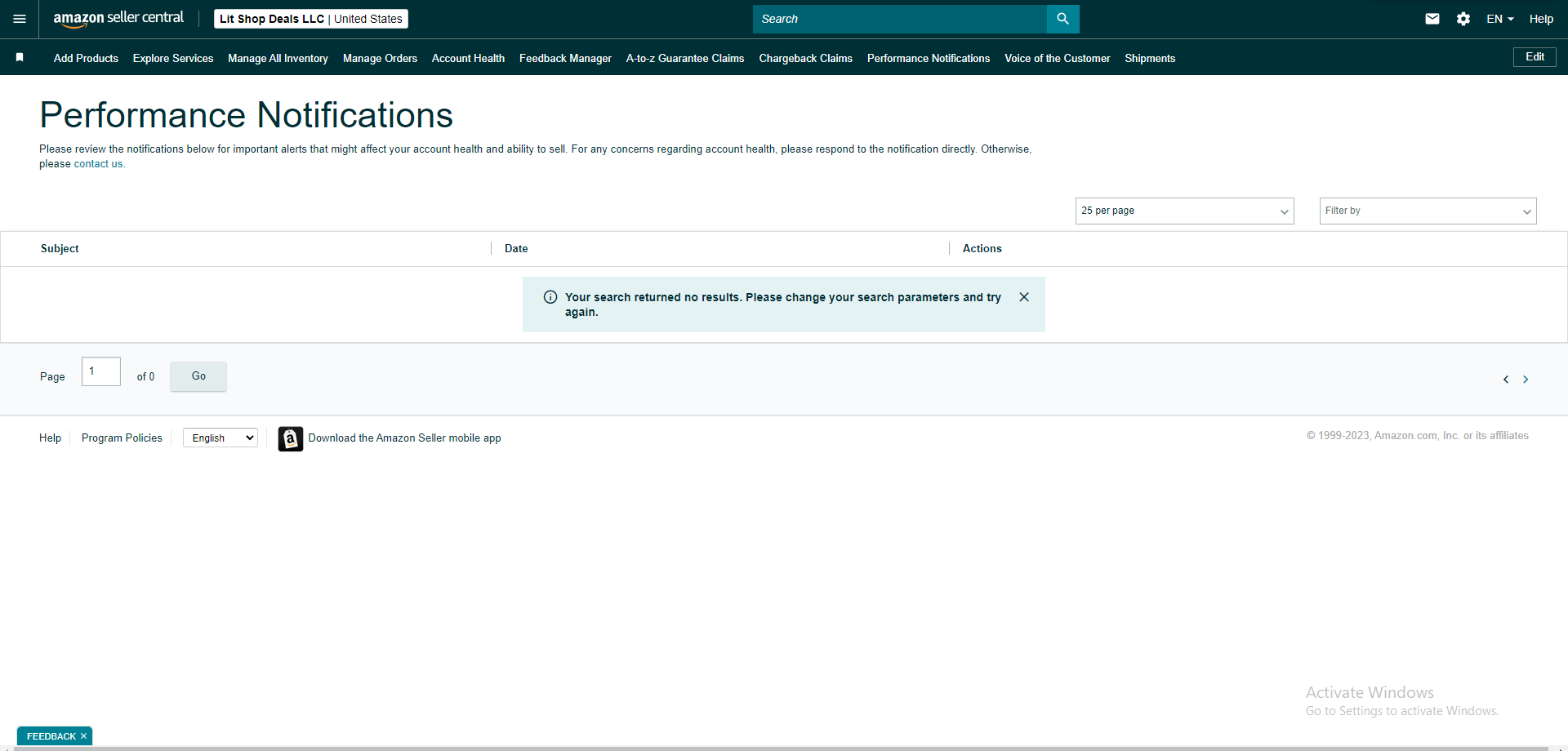
Task: Click the no results message text
Action: (x=783, y=304)
